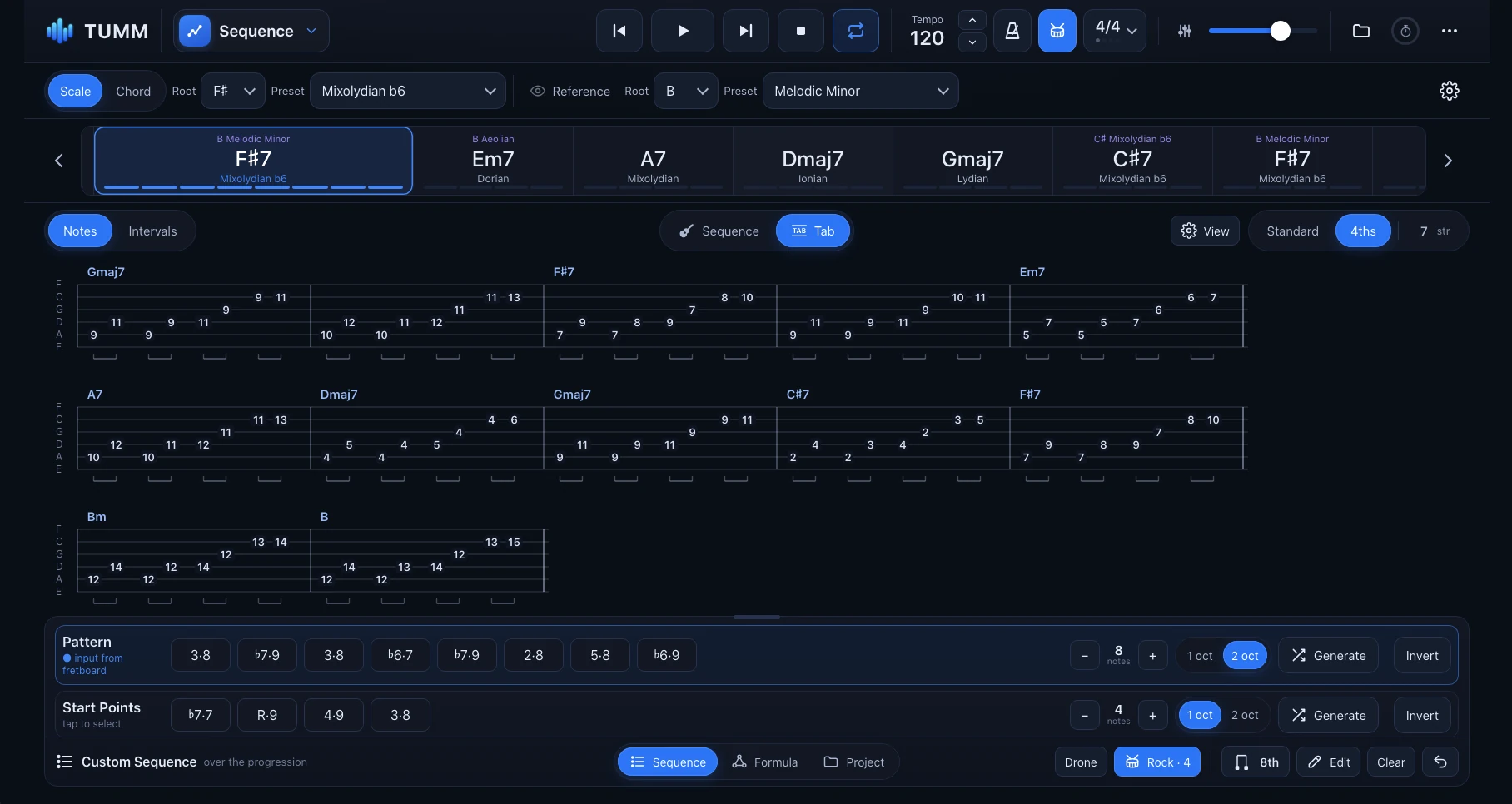Image resolution: width=1512 pixels, height=804 pixels.
Task: Open the 4/4 time signature dropdown
Action: [x=1114, y=31]
